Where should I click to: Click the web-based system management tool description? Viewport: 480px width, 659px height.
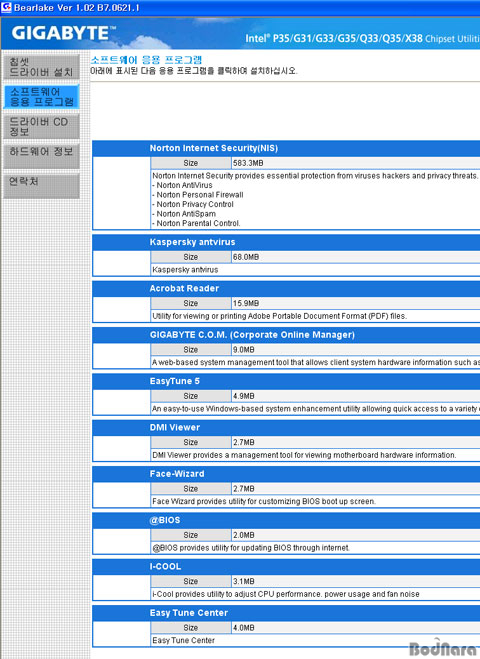click(316, 362)
